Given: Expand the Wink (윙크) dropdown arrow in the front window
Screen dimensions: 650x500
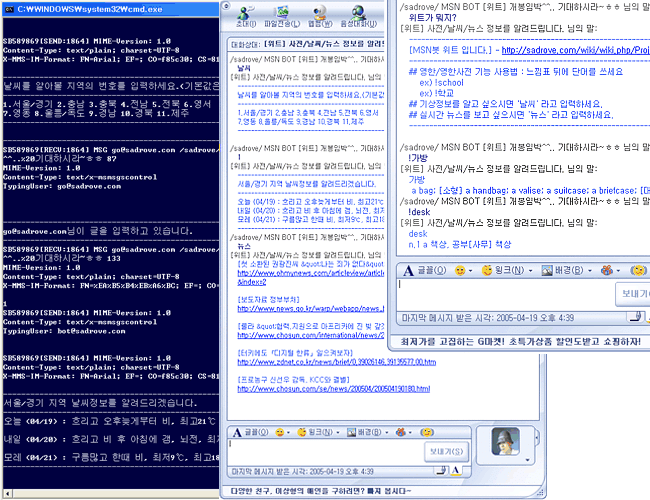Looking at the screenshot, I should 531,271.
